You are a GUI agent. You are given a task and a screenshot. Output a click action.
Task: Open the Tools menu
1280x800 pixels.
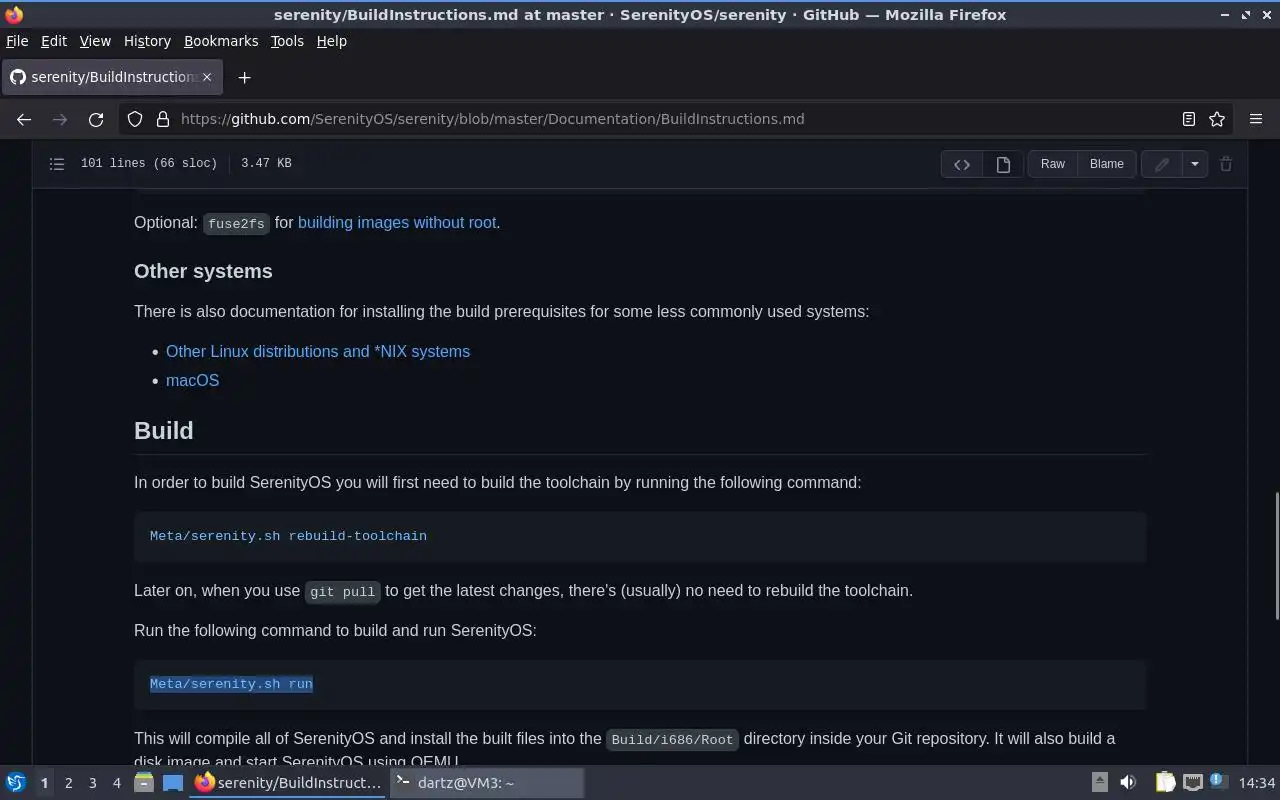[287, 41]
